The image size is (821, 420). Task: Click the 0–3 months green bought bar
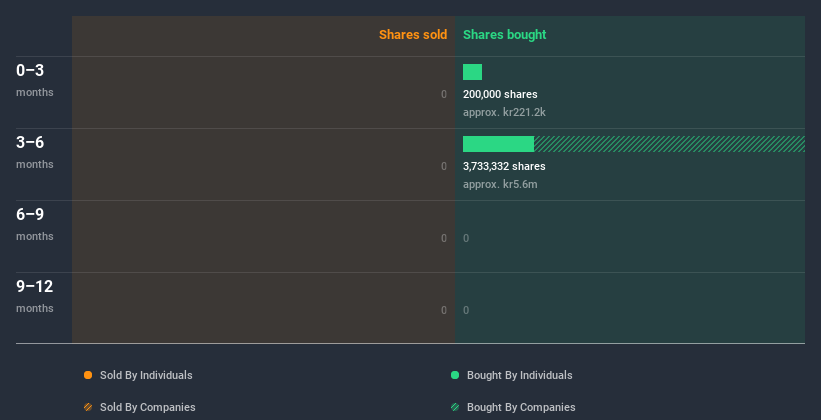[472, 72]
